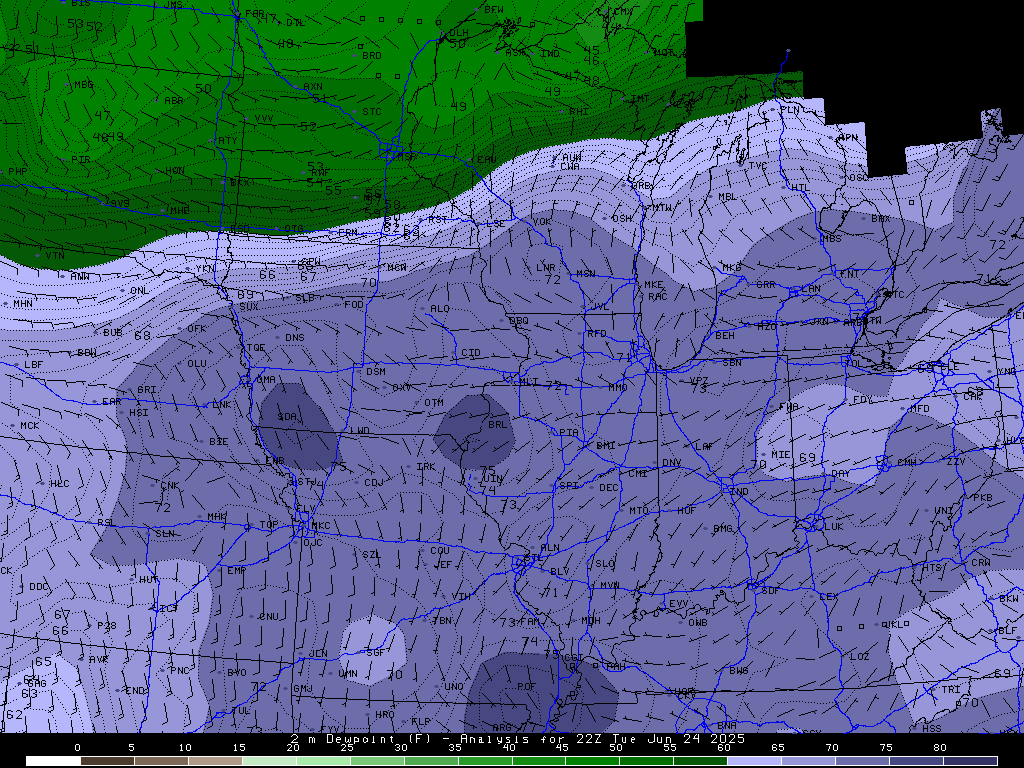Click the BMI station label
1024x768 pixels.
coord(605,445)
